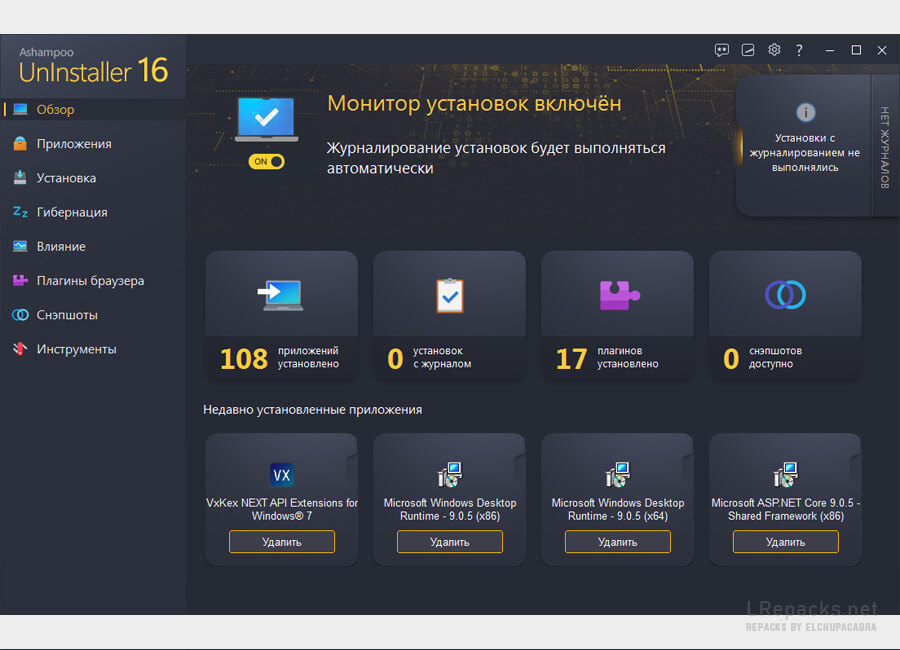900x650 pixels.
Task: Open the Приложения section
Action: pos(74,144)
